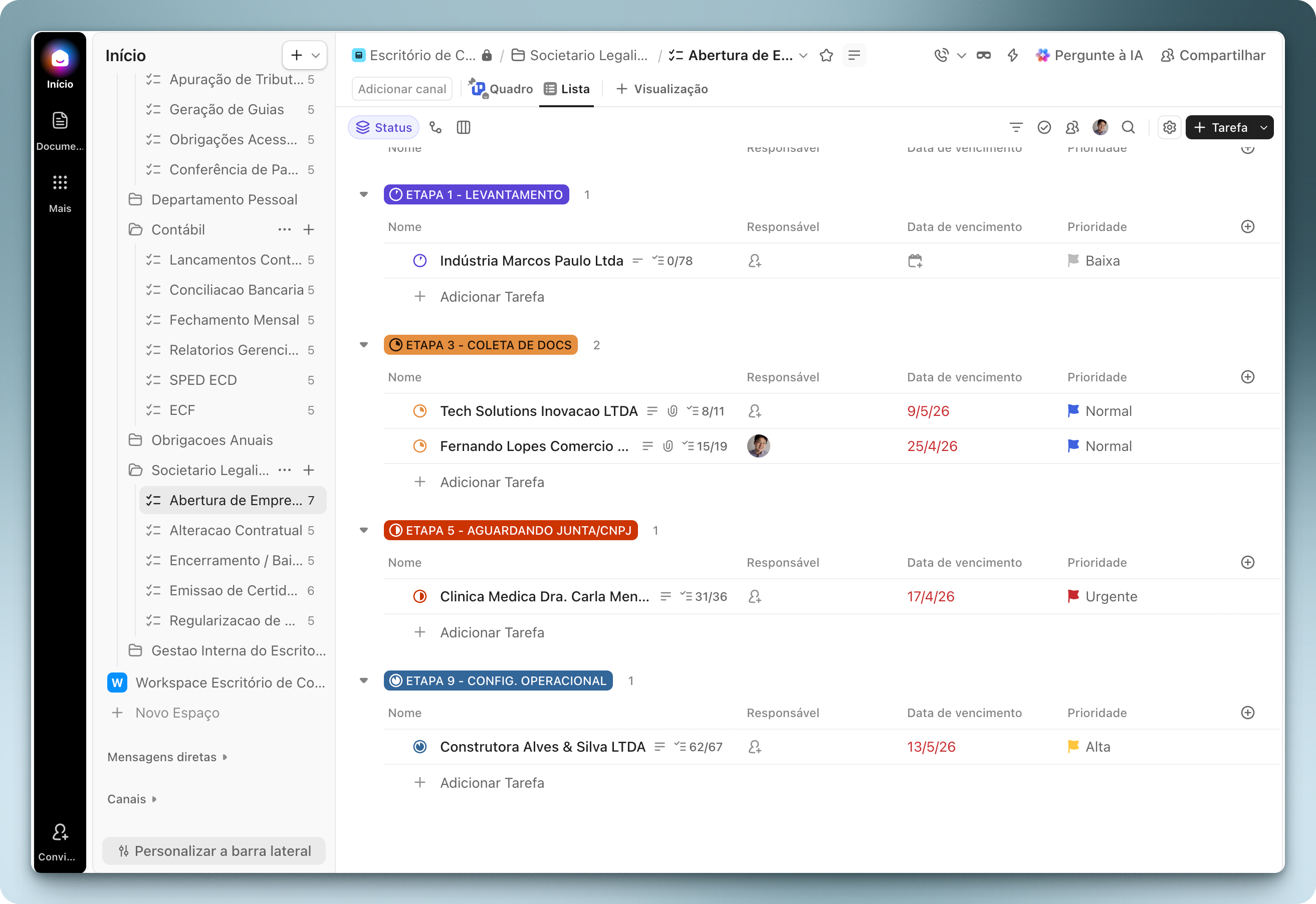
Task: Collapse the ETAPA 3 - COLETA DE DOCS group
Action: 364,345
